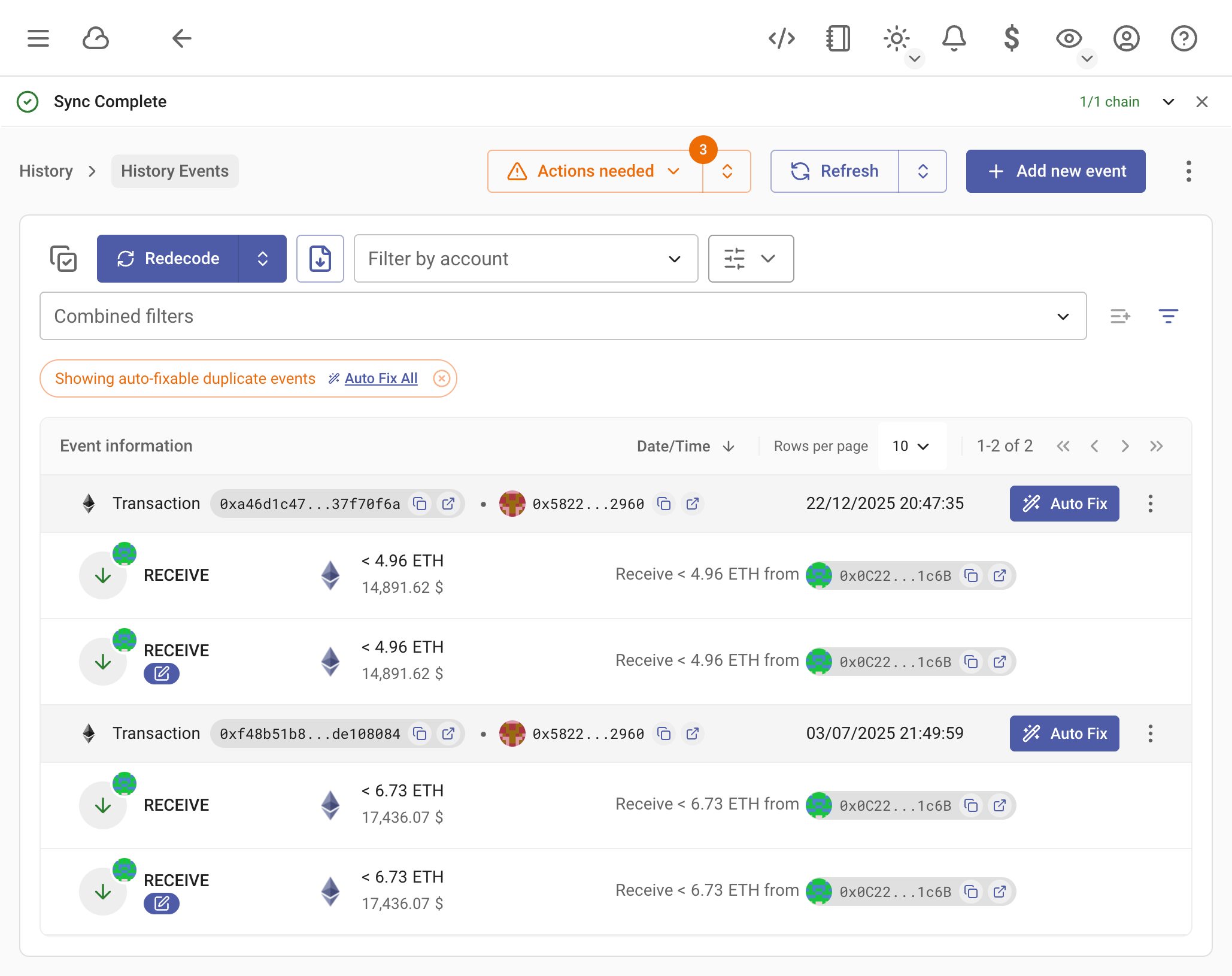The height and width of the screenshot is (976, 1232).
Task: Open the notifications bell
Action: (954, 38)
